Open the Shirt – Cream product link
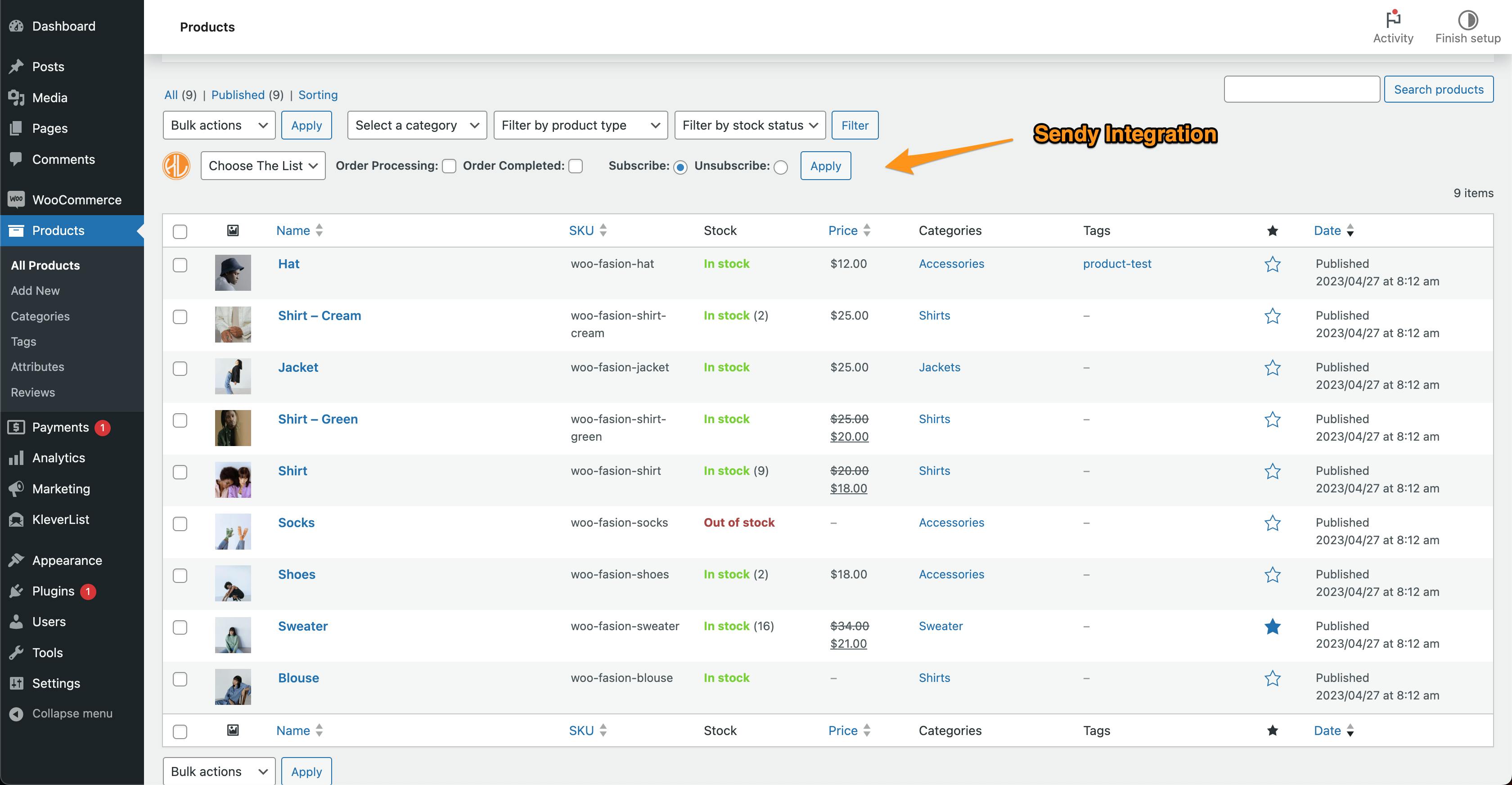1512x785 pixels. (319, 316)
